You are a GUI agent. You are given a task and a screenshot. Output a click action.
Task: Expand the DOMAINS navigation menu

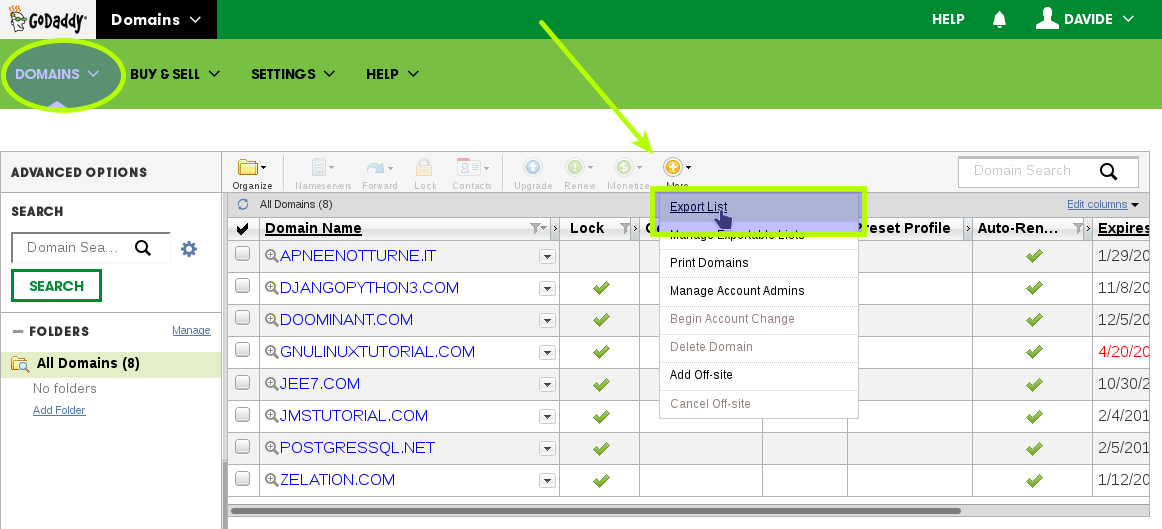(57, 74)
